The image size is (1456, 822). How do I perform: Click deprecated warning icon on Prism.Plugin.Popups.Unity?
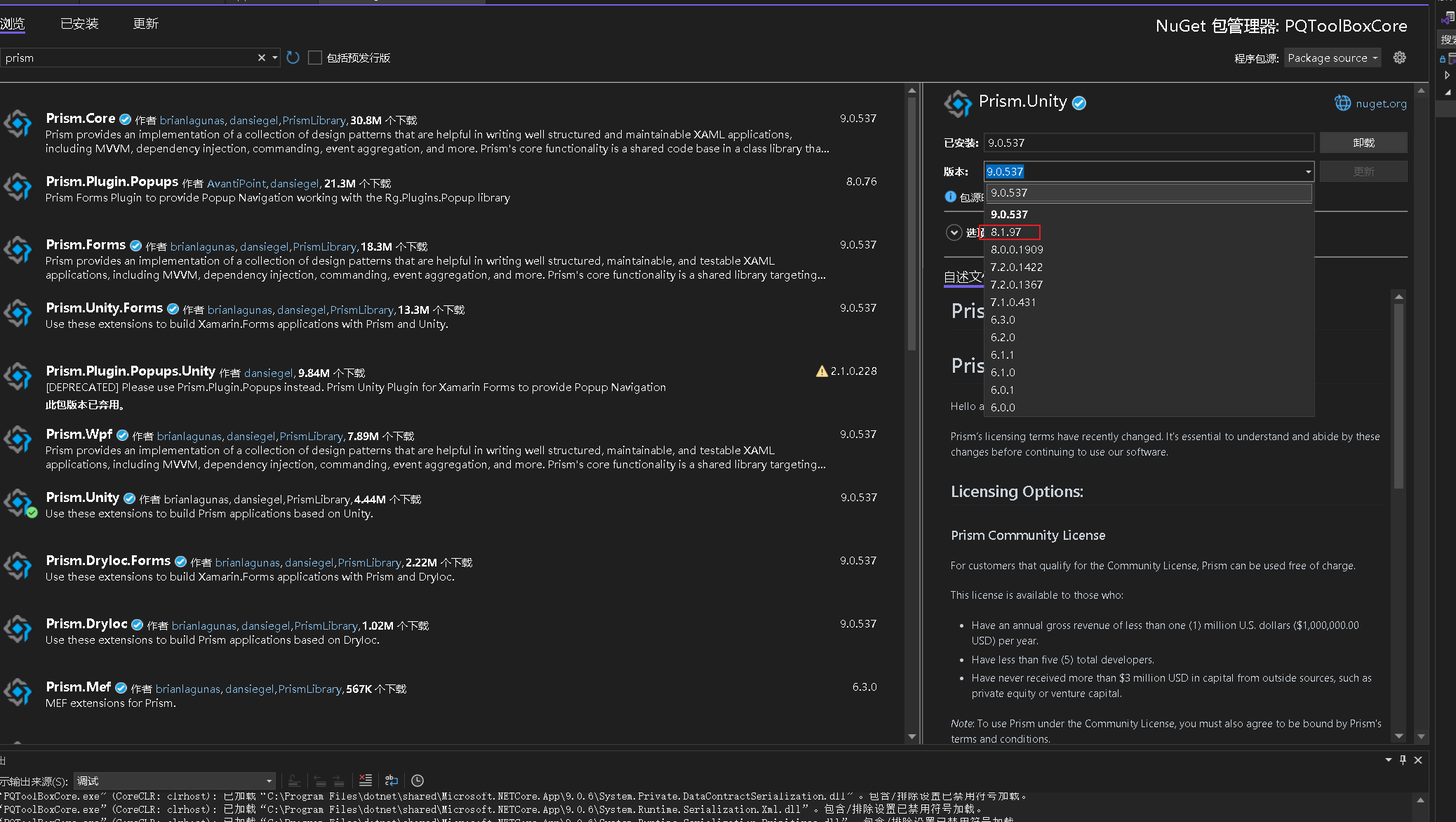click(822, 371)
